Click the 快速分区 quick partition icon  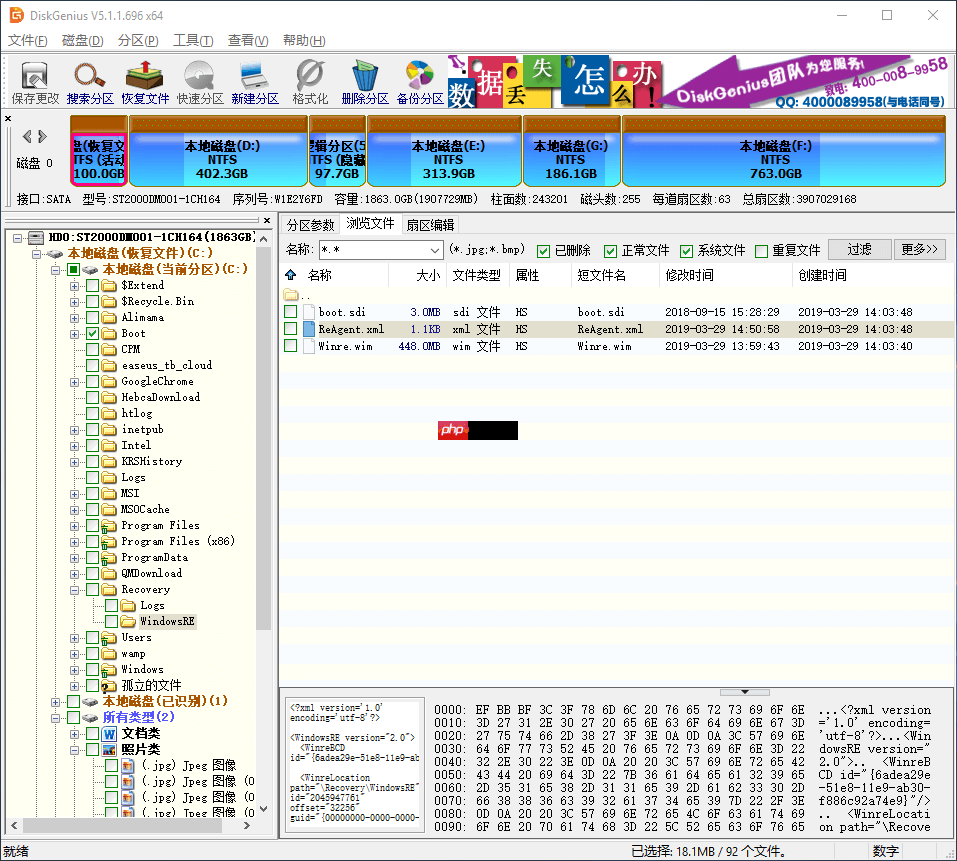click(200, 81)
